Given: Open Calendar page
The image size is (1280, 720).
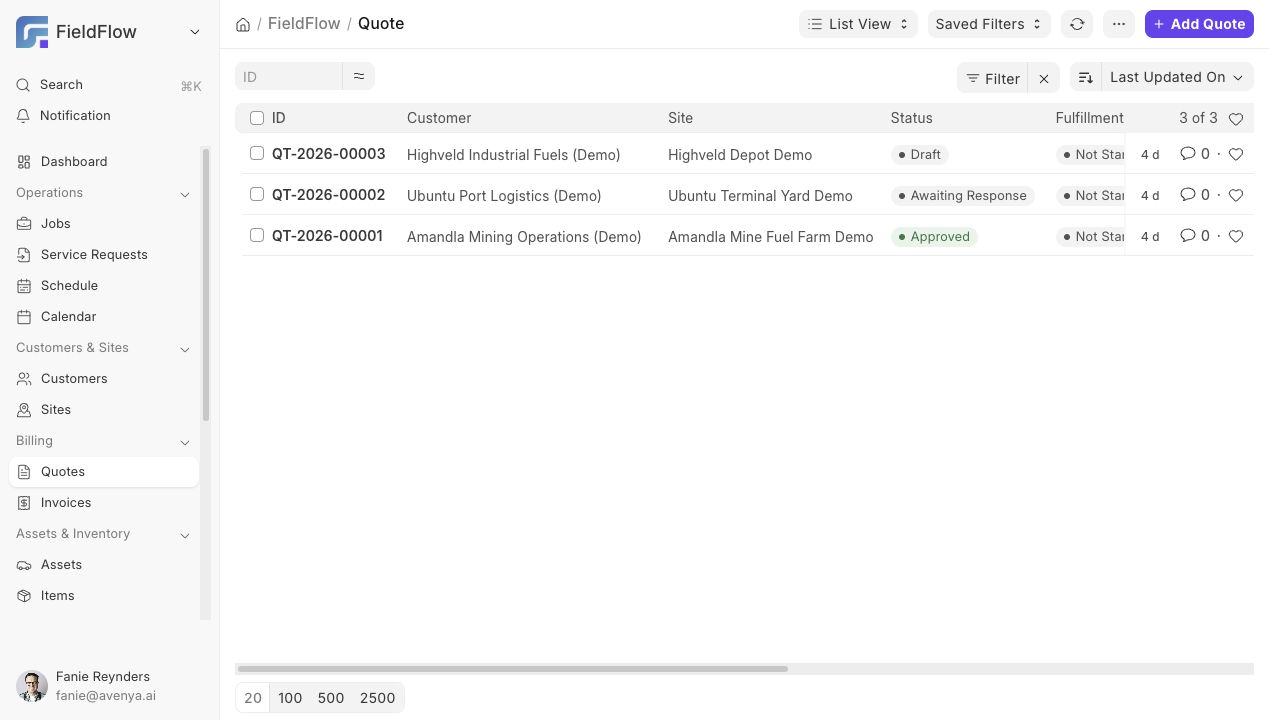Looking at the screenshot, I should tap(104, 317).
